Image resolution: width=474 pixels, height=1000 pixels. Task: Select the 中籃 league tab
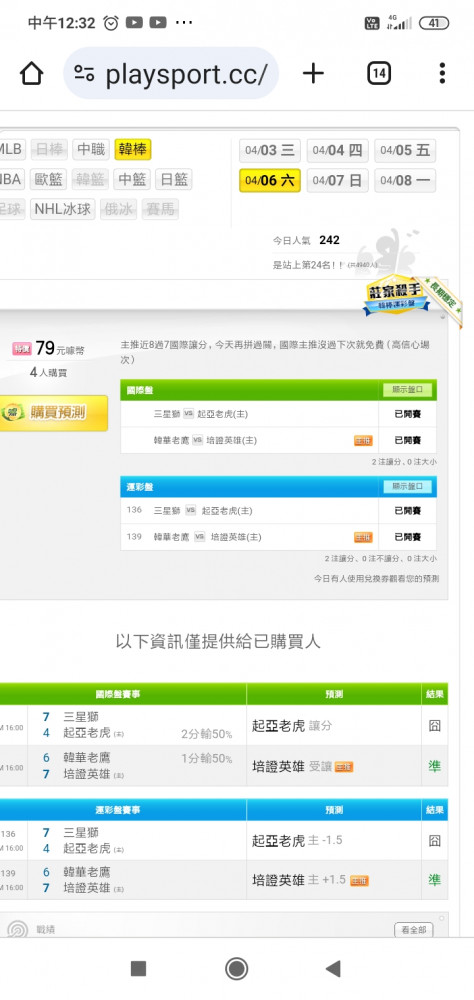pyautogui.click(x=132, y=179)
